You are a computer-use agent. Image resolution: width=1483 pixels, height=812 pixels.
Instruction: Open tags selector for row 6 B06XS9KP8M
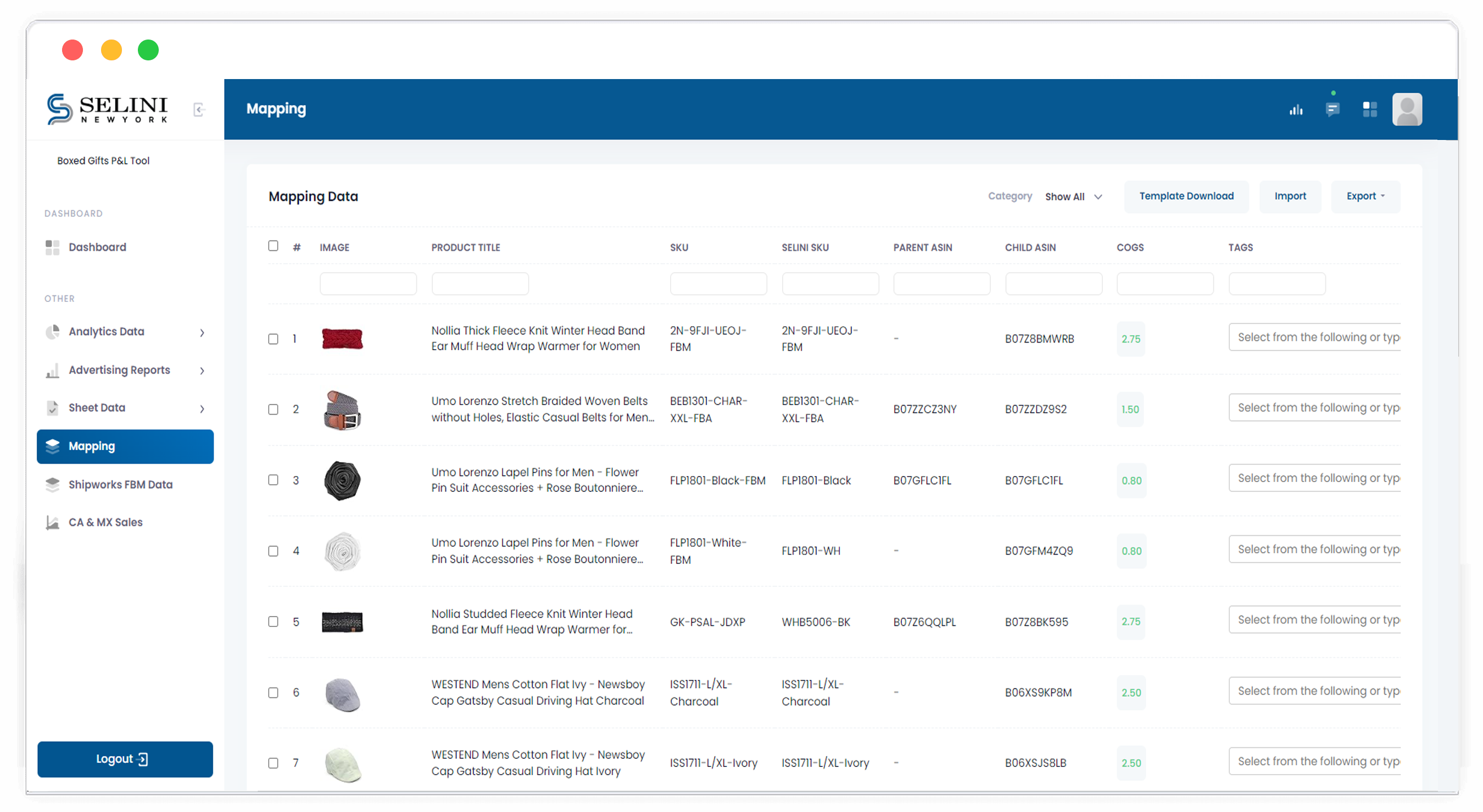click(1314, 691)
